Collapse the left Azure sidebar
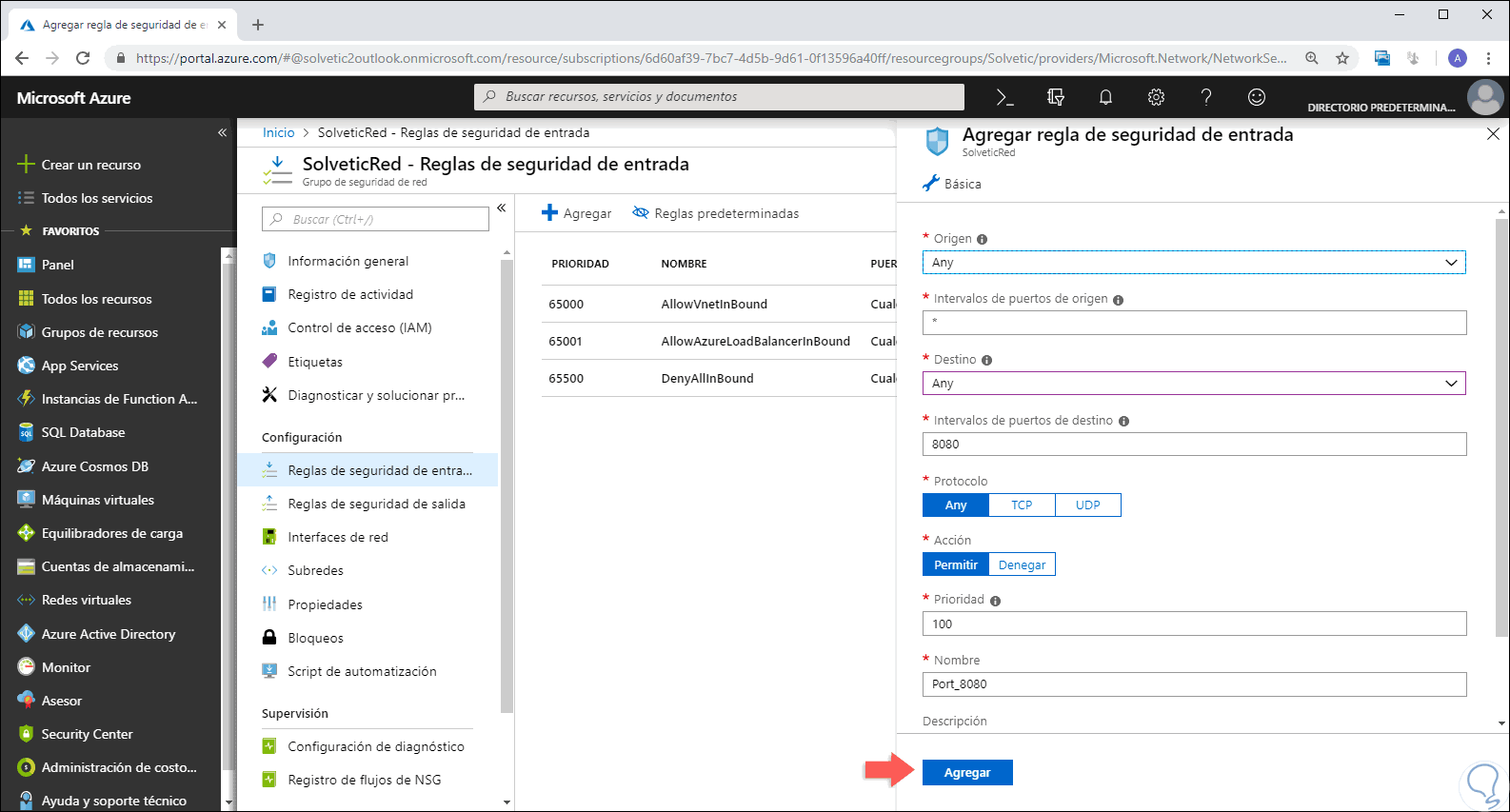Screen dimensions: 1510x812 [x=222, y=132]
